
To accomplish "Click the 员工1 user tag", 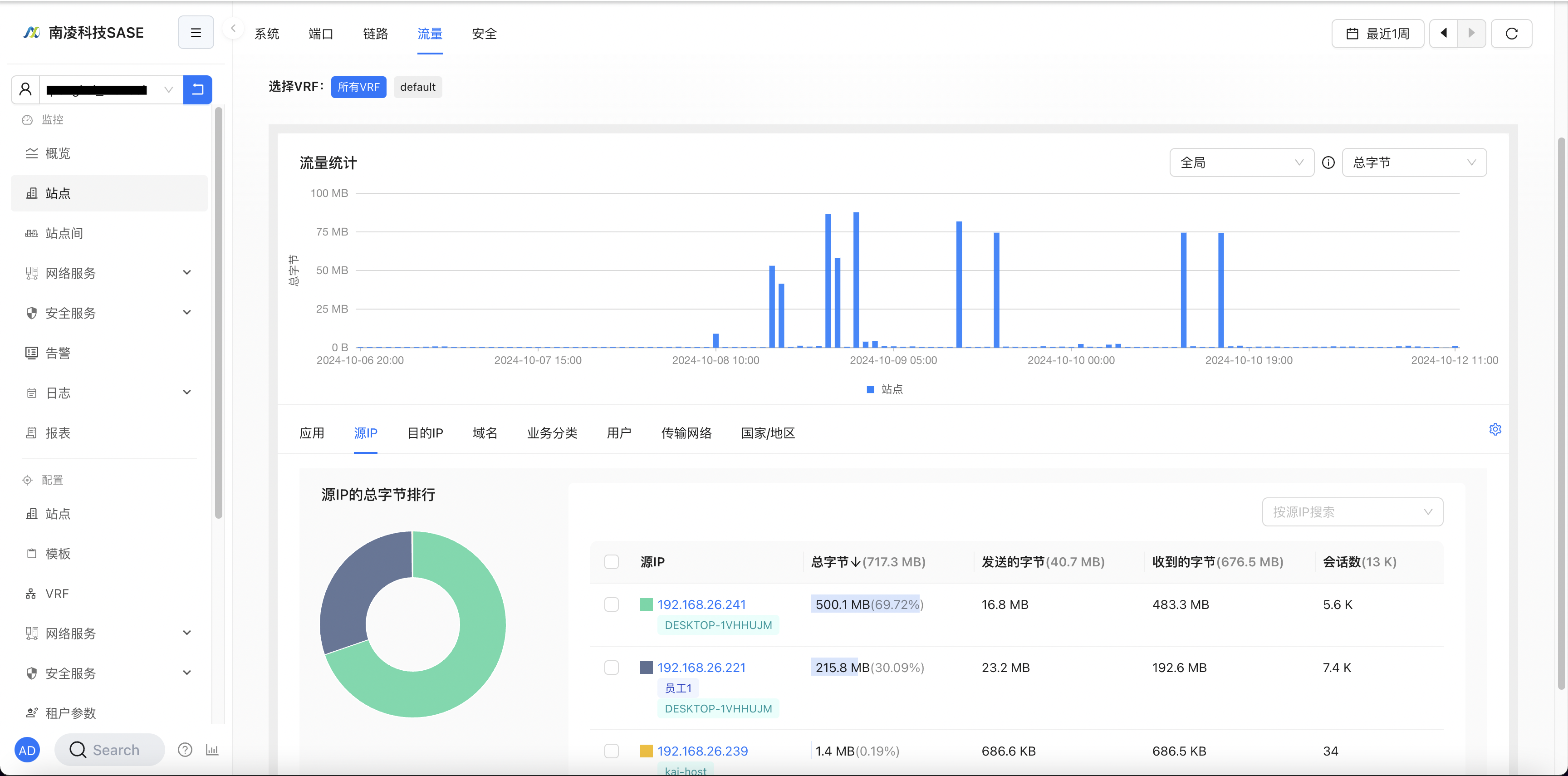I will click(x=678, y=688).
